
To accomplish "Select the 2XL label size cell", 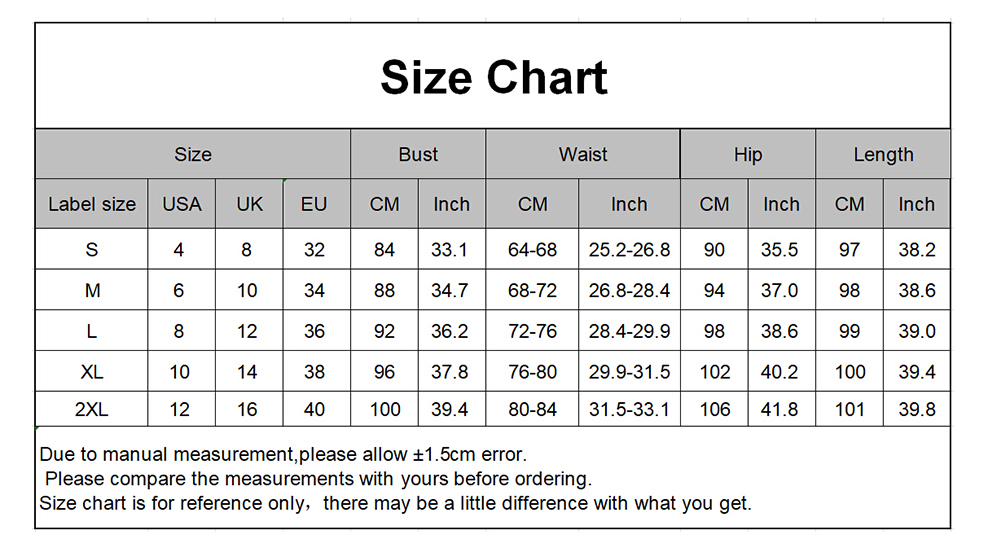I will (92, 409).
